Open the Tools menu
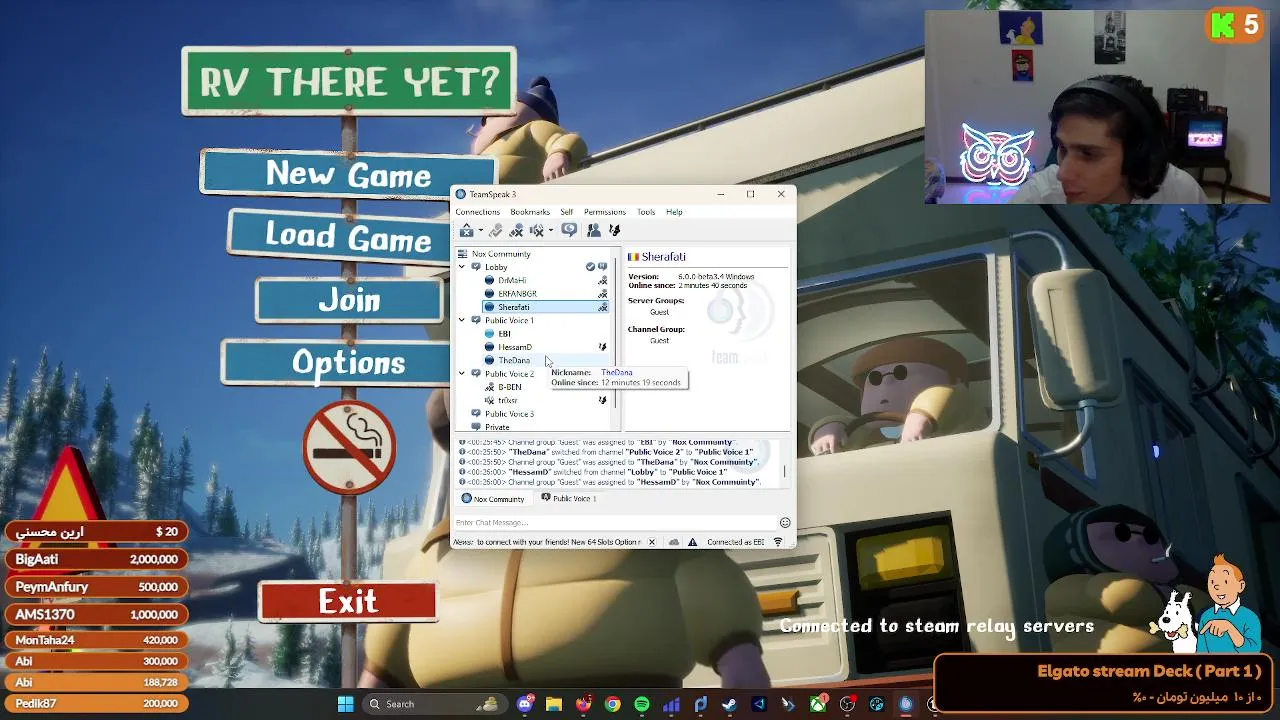This screenshot has width=1280, height=720. click(646, 212)
